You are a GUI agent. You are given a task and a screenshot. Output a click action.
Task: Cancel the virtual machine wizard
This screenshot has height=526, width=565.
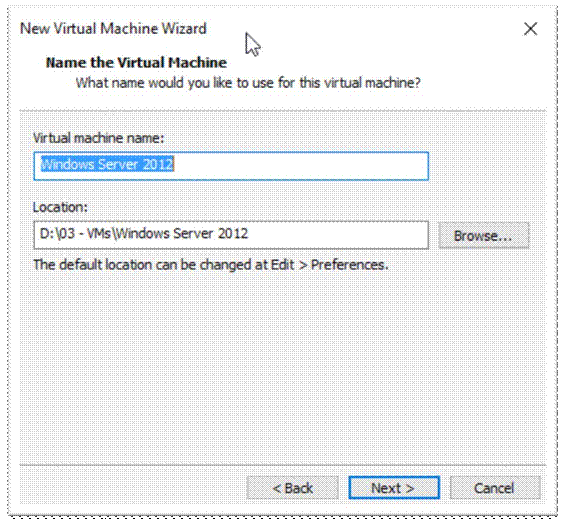pyautogui.click(x=495, y=488)
